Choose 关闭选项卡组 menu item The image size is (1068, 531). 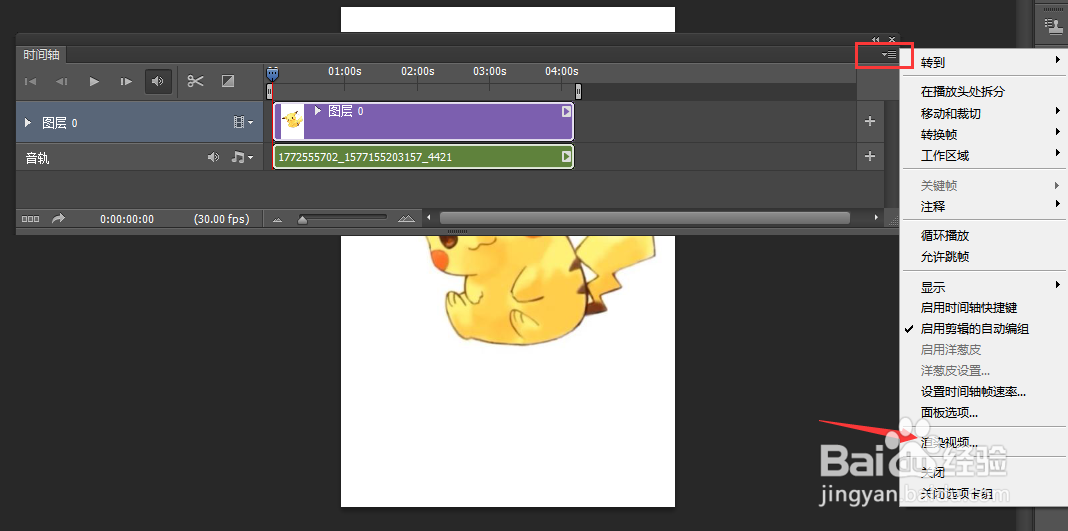tap(983, 494)
